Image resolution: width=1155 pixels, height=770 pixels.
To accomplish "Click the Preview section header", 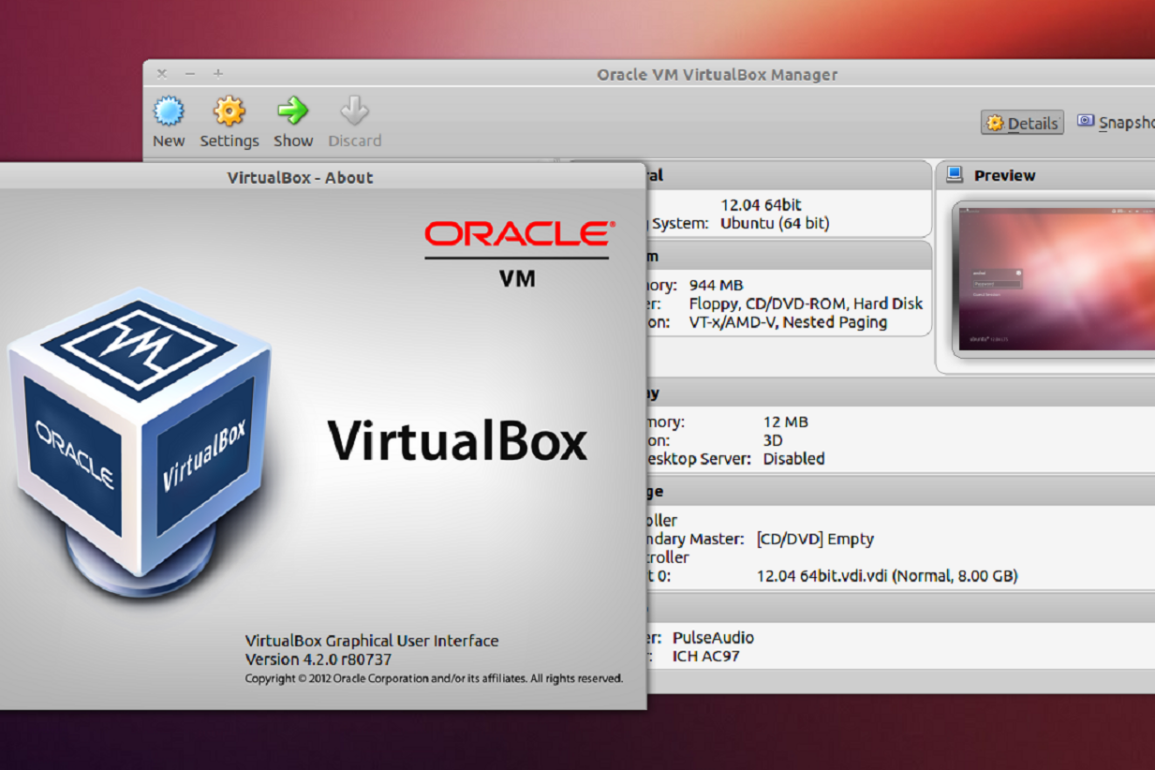I will tap(1004, 176).
